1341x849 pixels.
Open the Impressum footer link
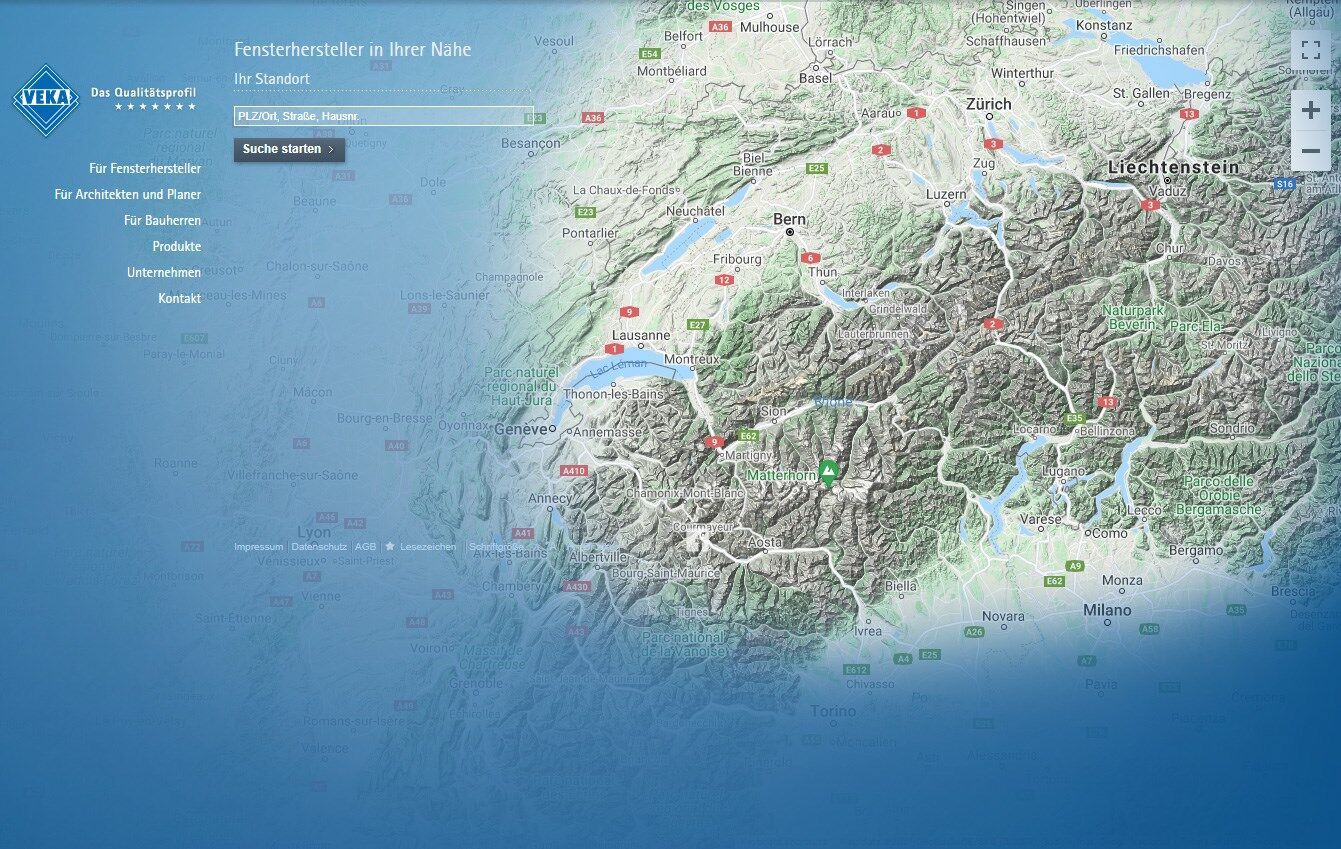click(x=258, y=547)
